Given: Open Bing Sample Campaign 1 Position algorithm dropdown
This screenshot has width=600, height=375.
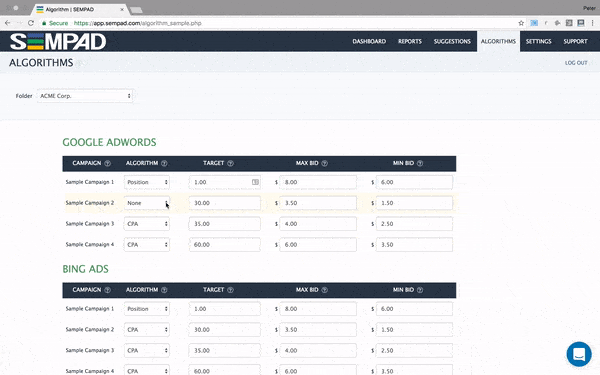Looking at the screenshot, I should point(147,309).
